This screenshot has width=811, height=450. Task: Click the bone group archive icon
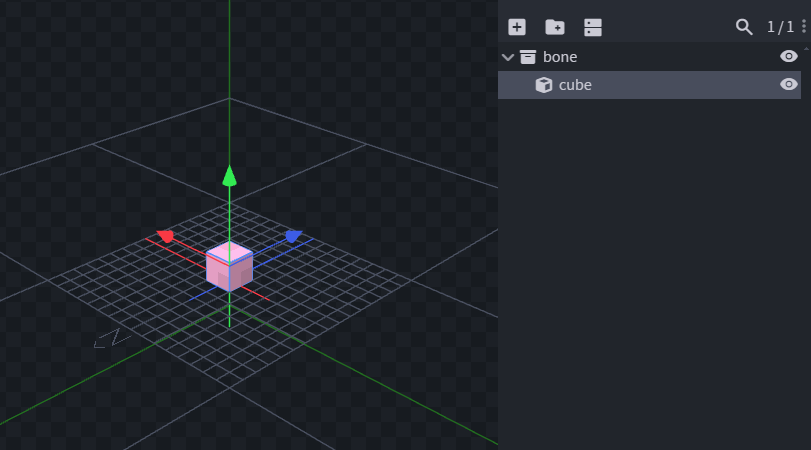[x=528, y=57]
